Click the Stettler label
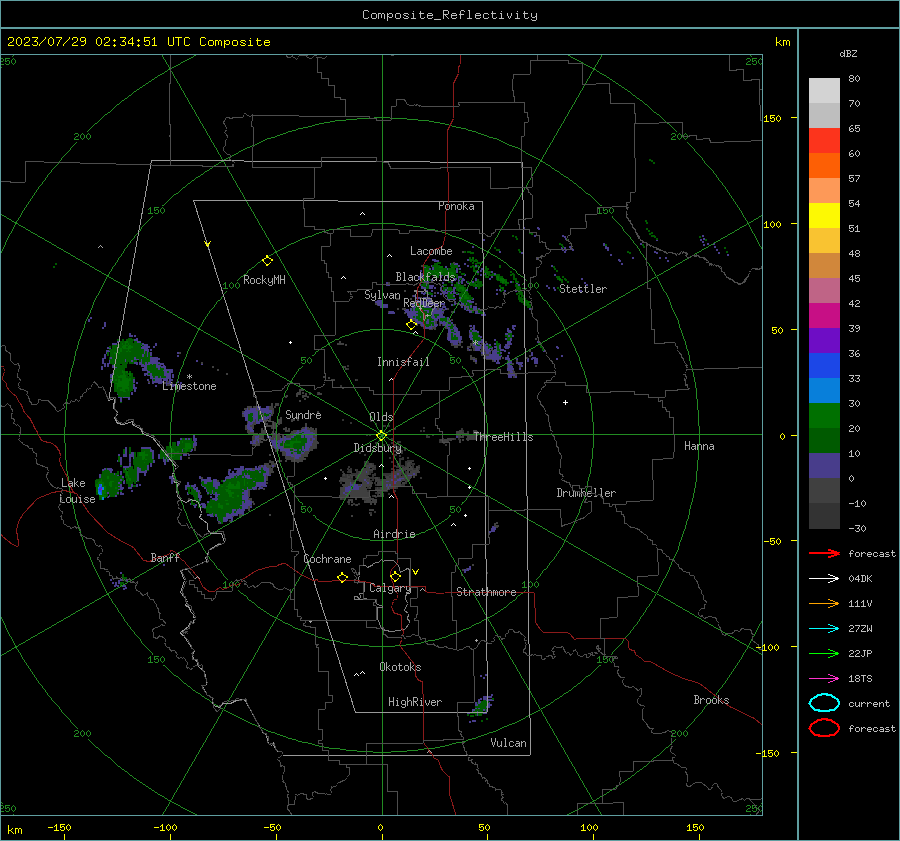900x841 pixels. click(x=583, y=289)
